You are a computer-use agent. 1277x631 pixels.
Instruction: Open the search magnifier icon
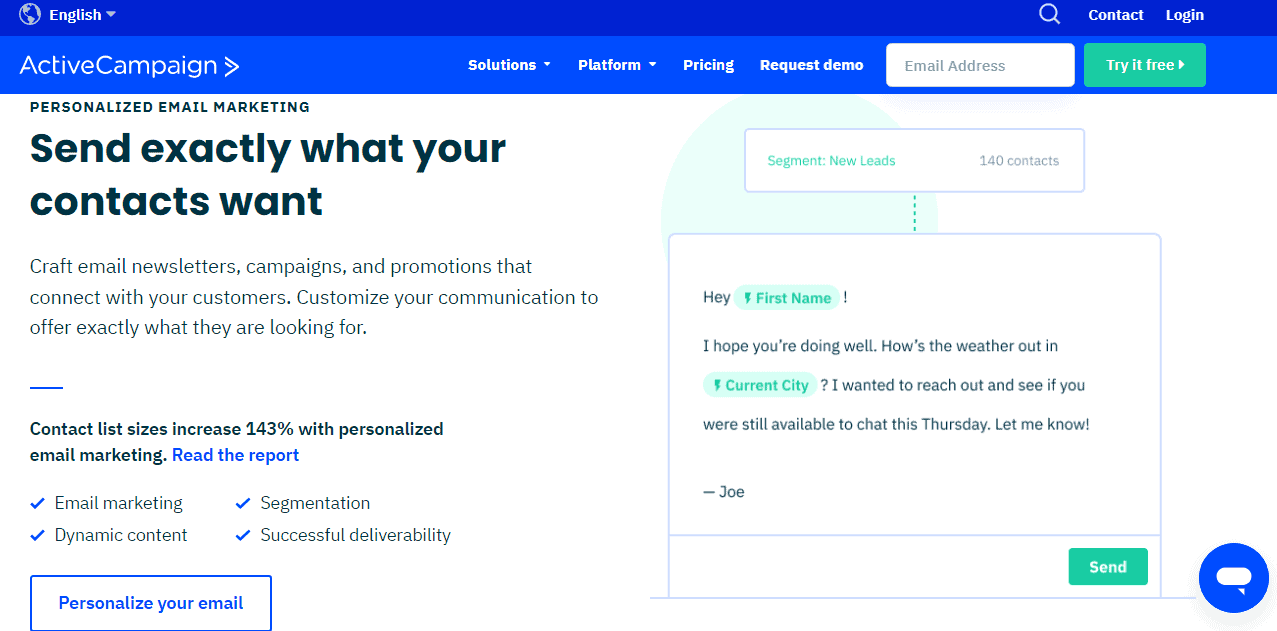1049,14
